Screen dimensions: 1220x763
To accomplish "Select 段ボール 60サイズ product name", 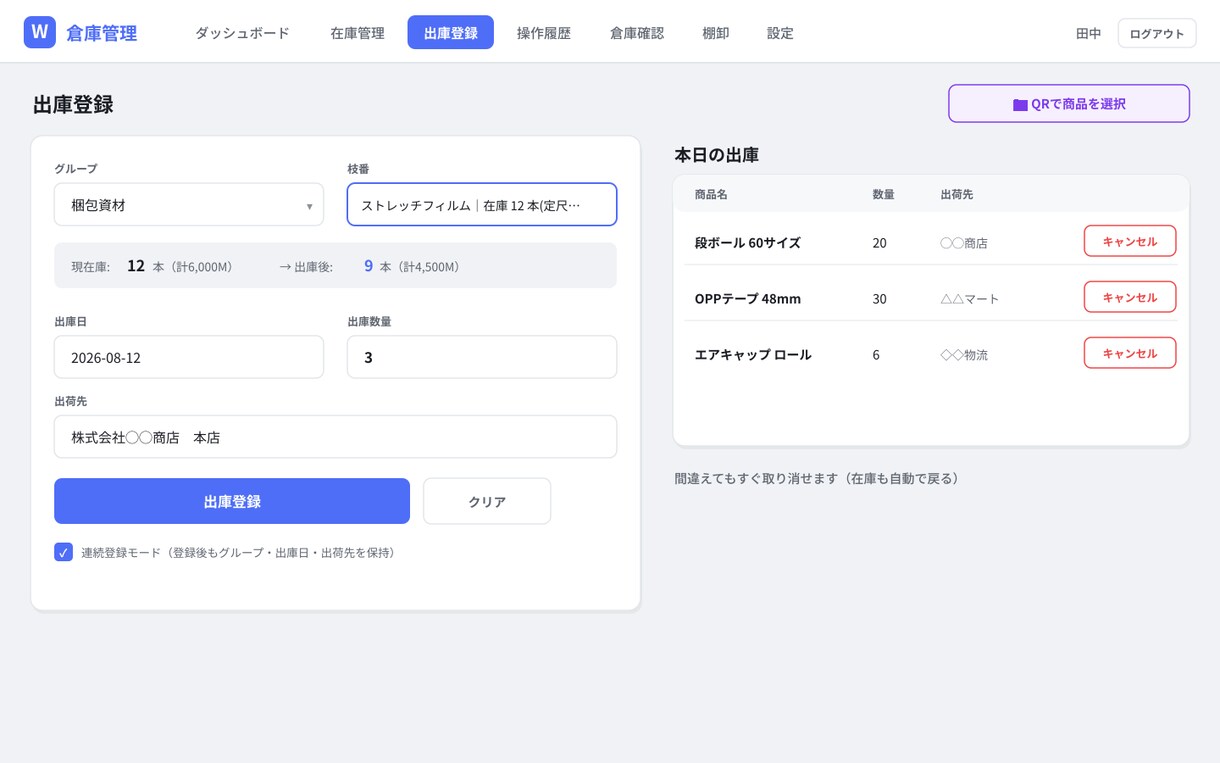I will [748, 243].
